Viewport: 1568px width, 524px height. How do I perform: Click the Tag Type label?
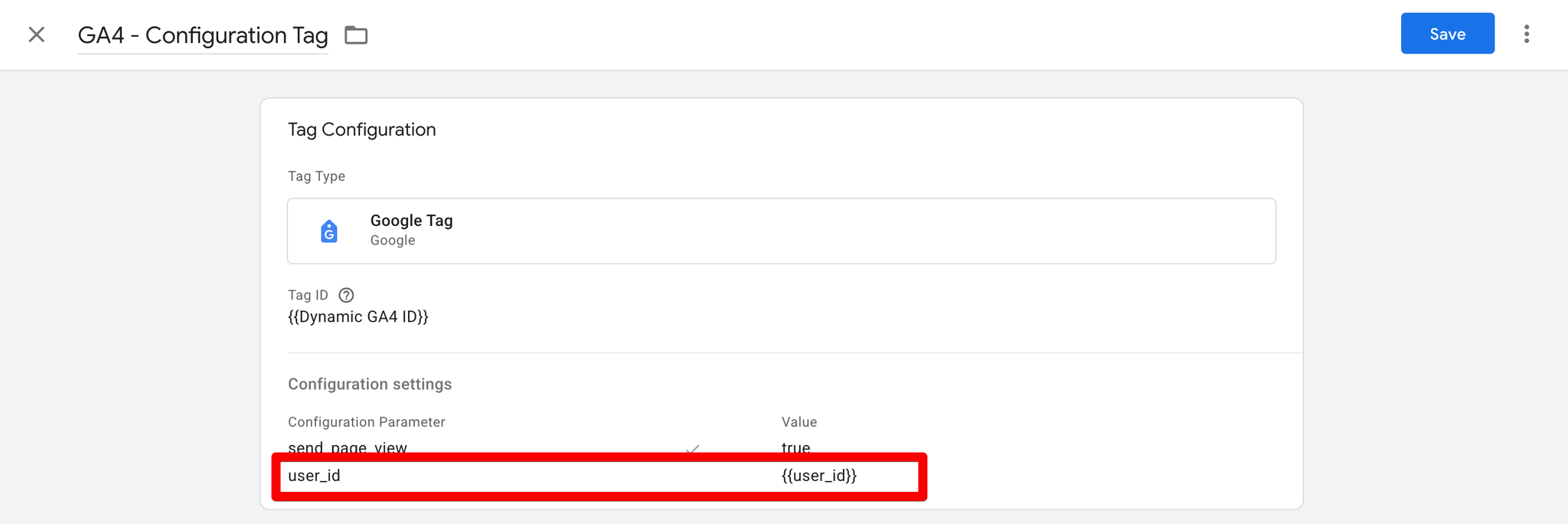click(316, 176)
